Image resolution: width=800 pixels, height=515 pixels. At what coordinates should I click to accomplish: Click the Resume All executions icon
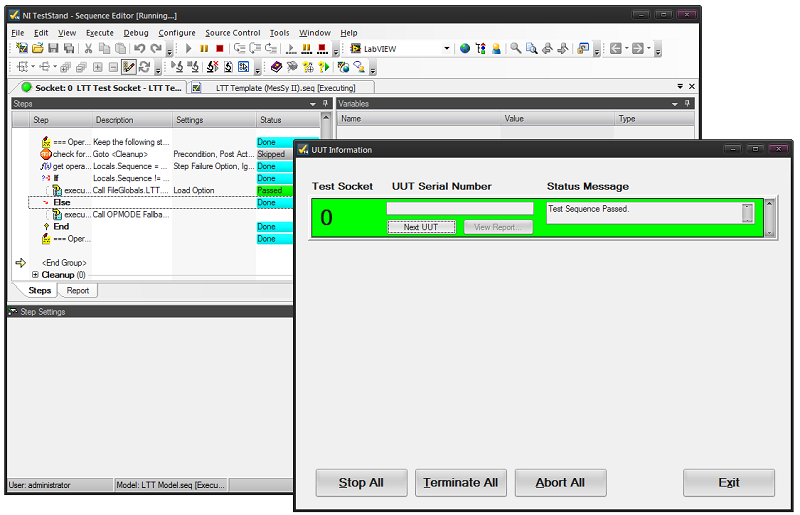(x=291, y=48)
